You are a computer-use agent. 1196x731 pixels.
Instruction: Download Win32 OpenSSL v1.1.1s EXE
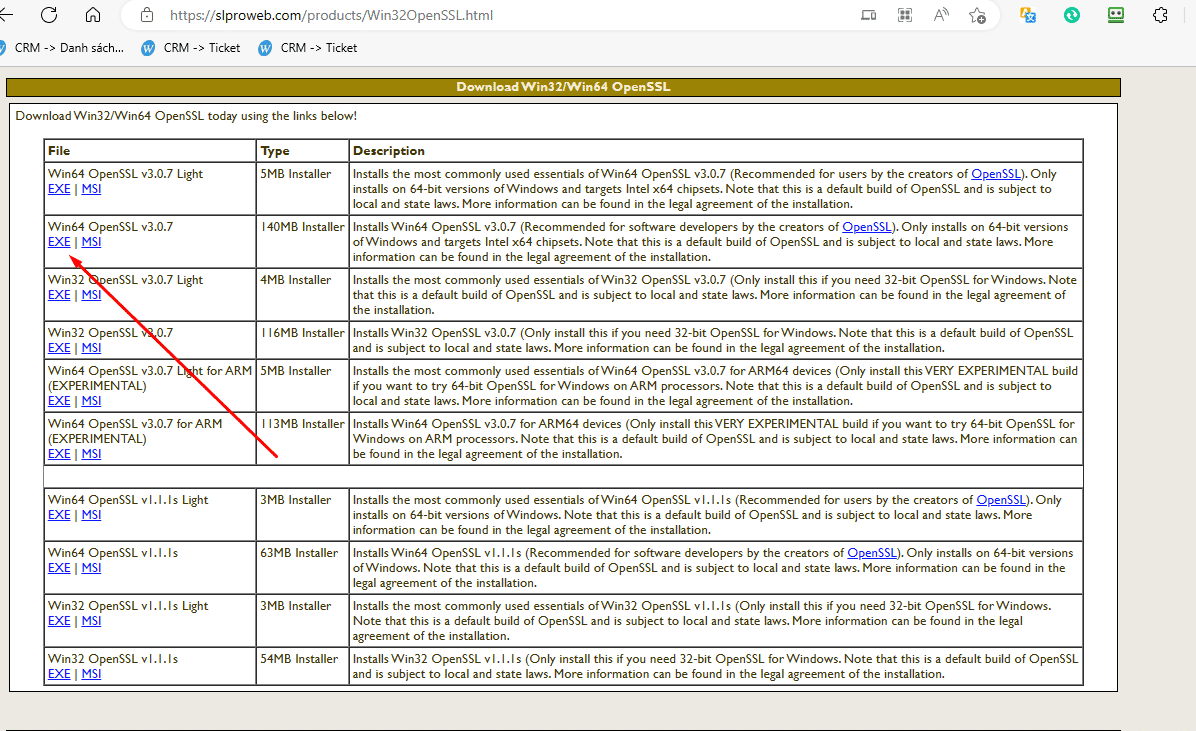click(x=59, y=675)
